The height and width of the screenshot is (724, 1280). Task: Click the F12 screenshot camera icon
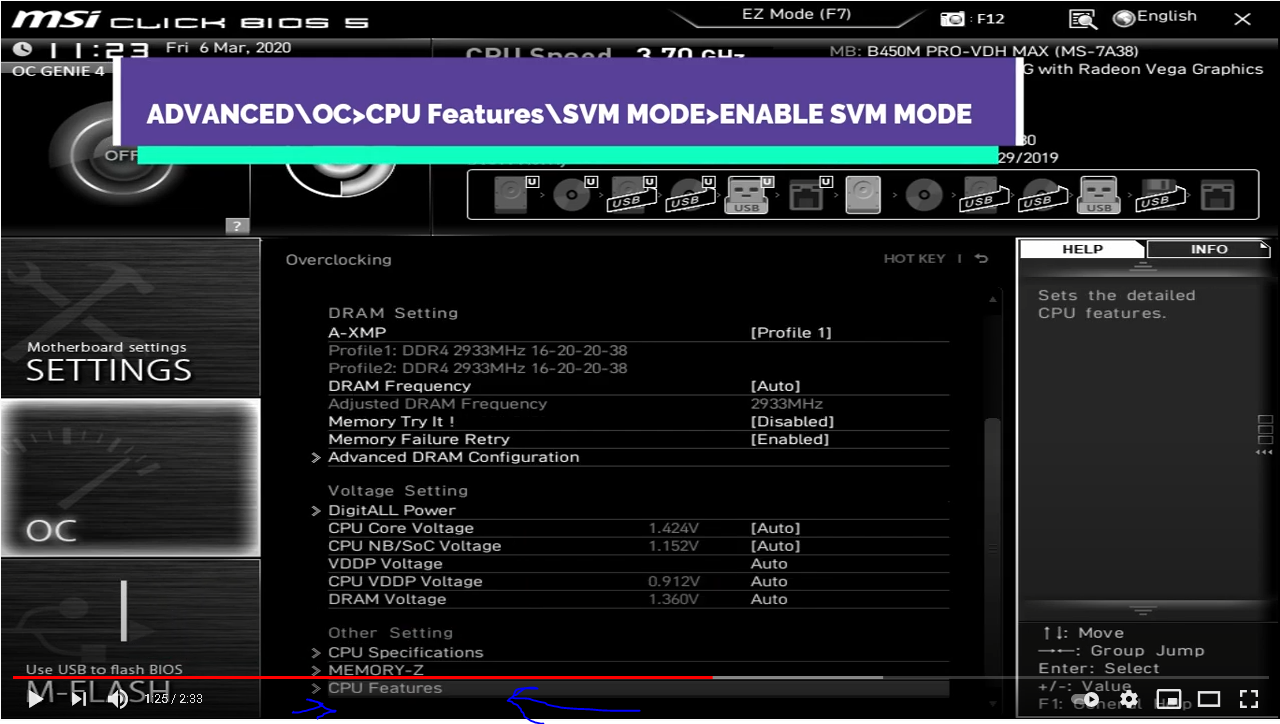[x=953, y=19]
